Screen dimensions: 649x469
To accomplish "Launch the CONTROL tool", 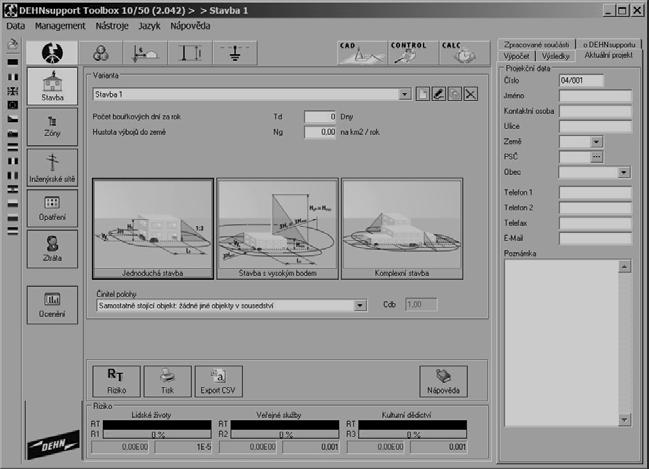I will (x=412, y=53).
